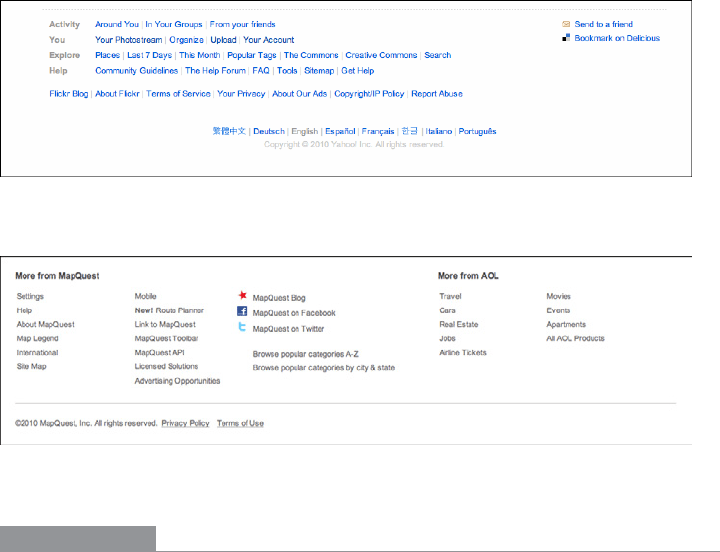
Task: Click the Twitter bird icon
Action: click(x=242, y=327)
